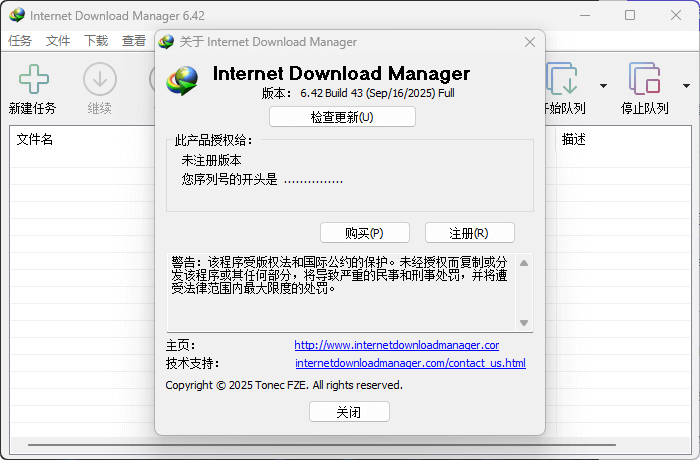
Task: Click warning text scroll up arrow
Action: pos(524,263)
